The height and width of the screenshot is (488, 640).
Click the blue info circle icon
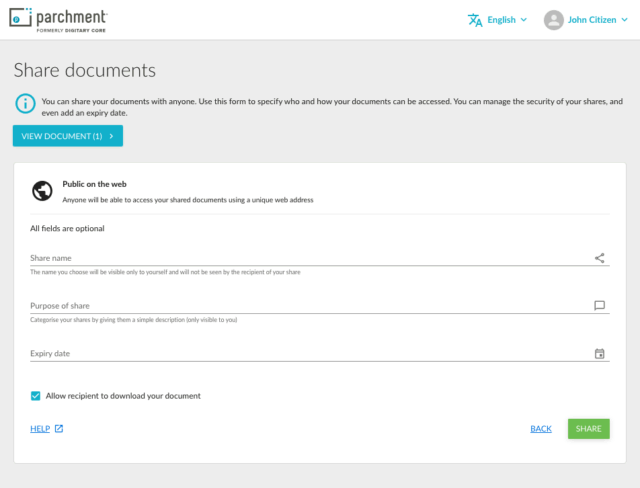[x=24, y=102]
